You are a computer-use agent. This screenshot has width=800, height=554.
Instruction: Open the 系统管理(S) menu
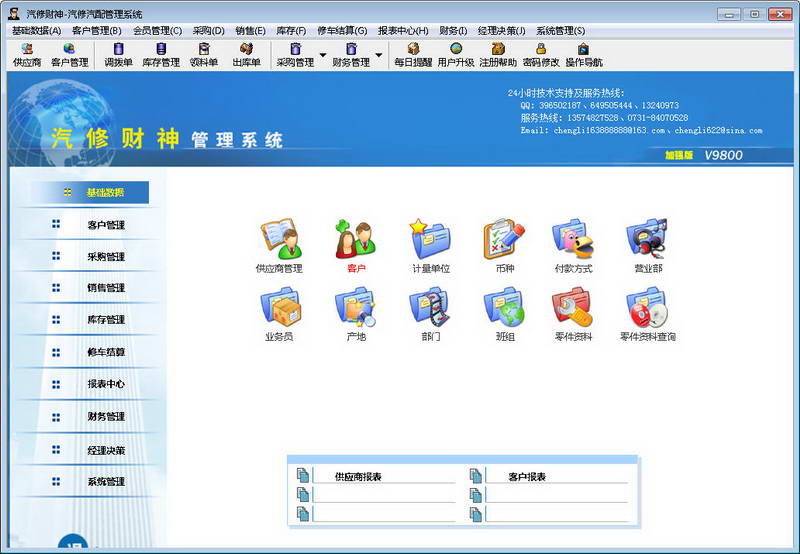click(560, 31)
